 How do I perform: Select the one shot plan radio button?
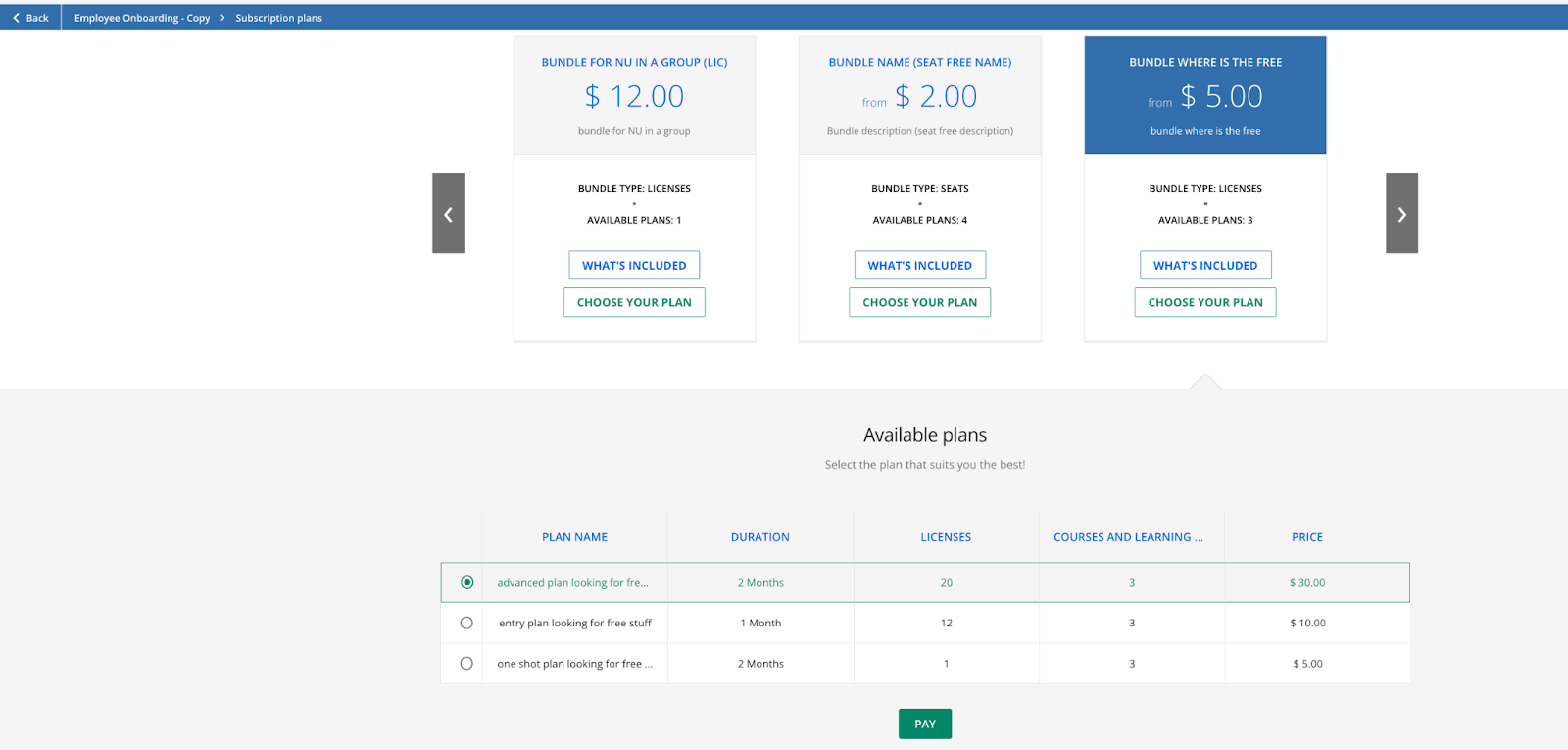coord(466,663)
